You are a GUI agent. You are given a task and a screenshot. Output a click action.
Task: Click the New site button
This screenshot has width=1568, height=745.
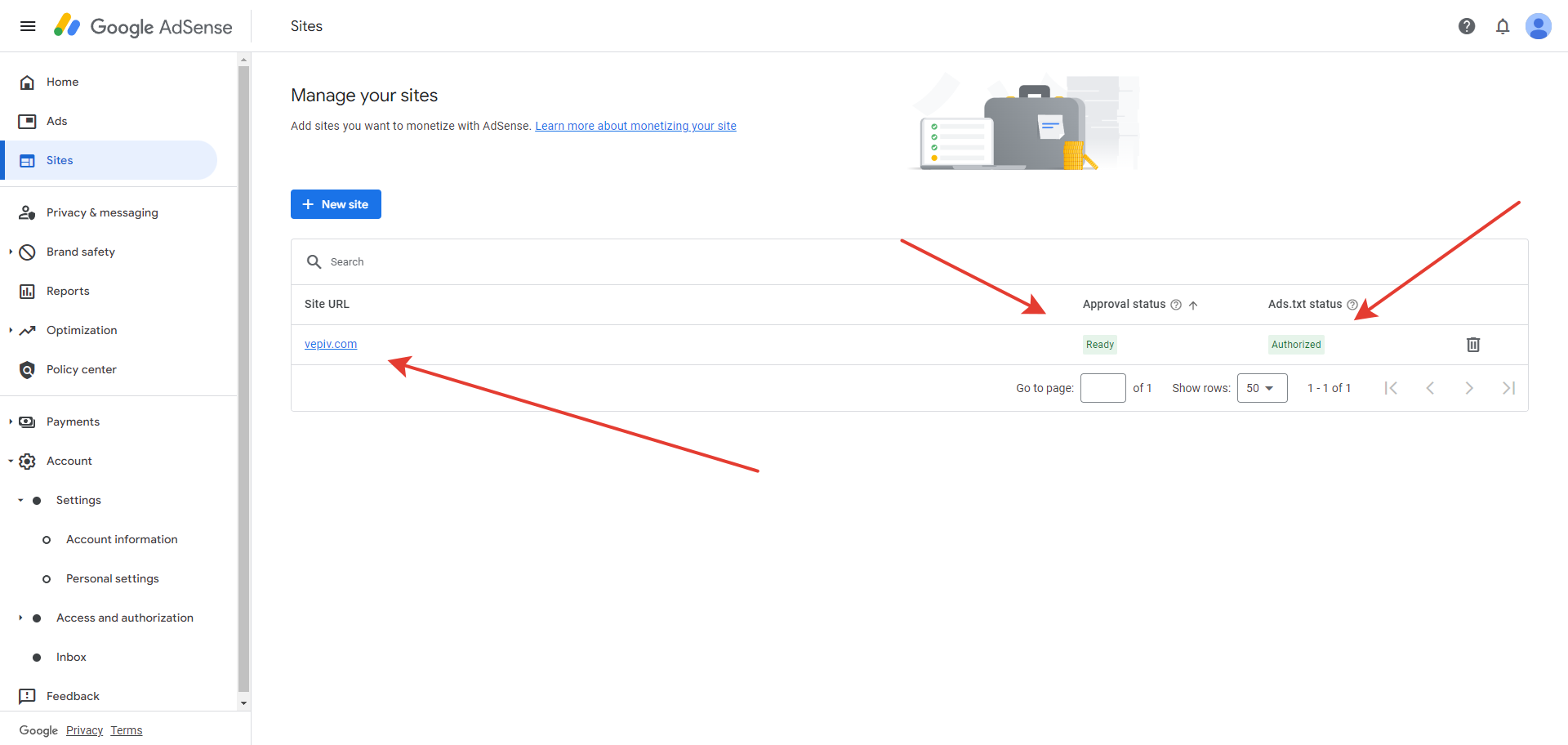336,204
